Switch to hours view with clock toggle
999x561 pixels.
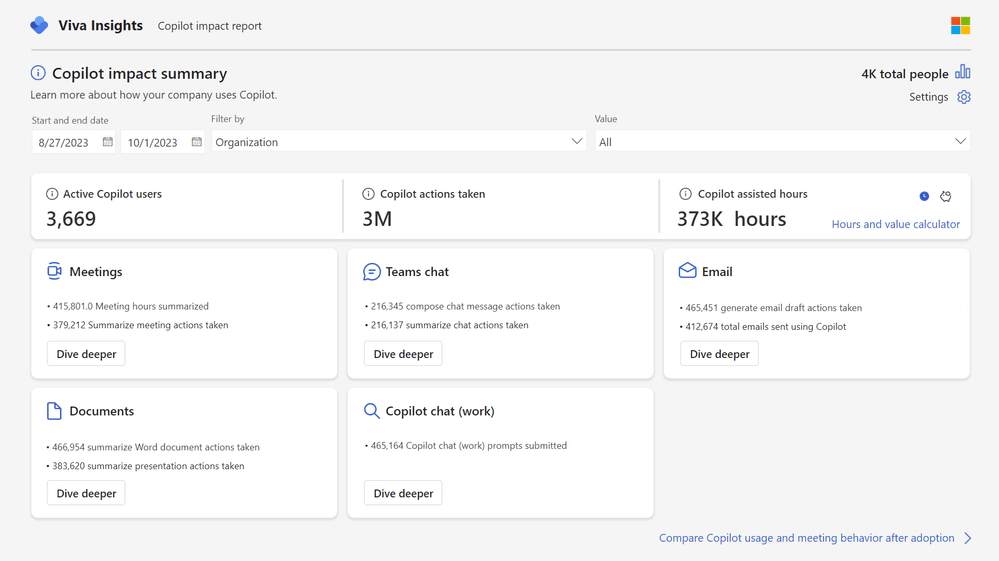point(924,196)
